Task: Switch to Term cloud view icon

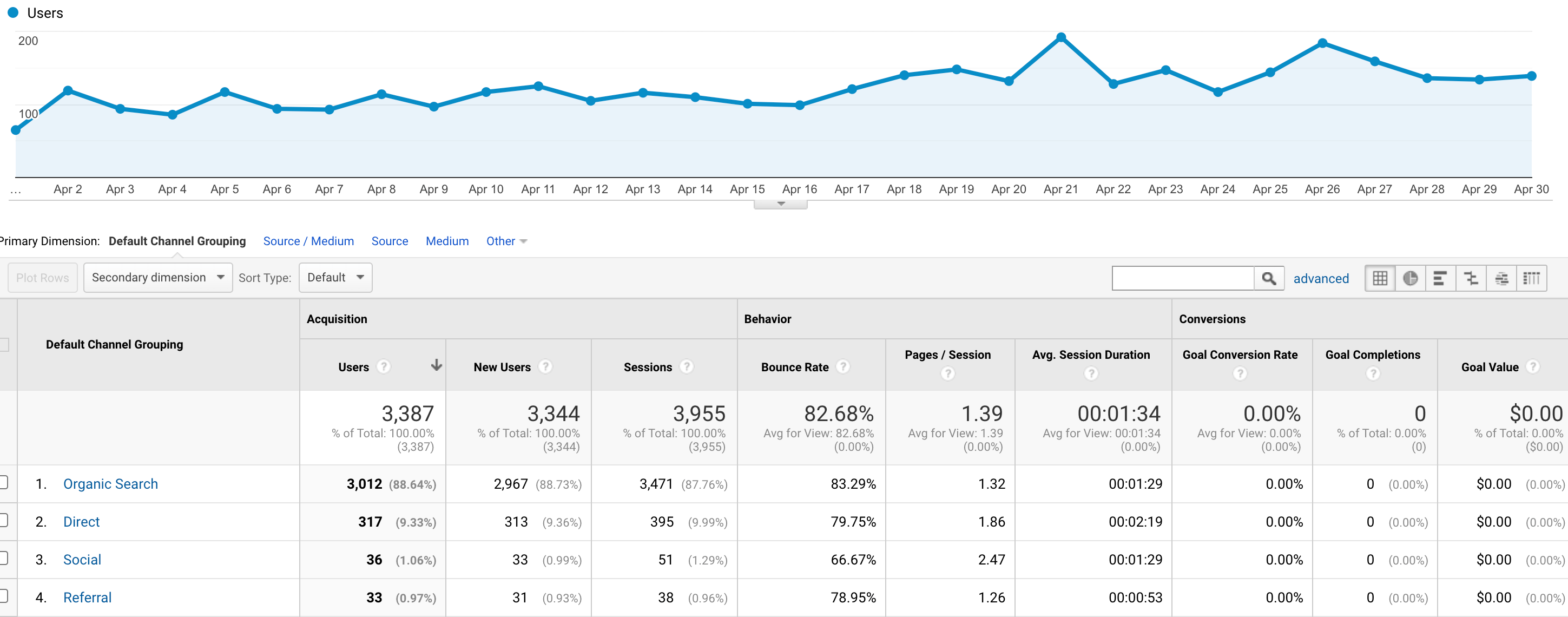Action: click(1501, 278)
